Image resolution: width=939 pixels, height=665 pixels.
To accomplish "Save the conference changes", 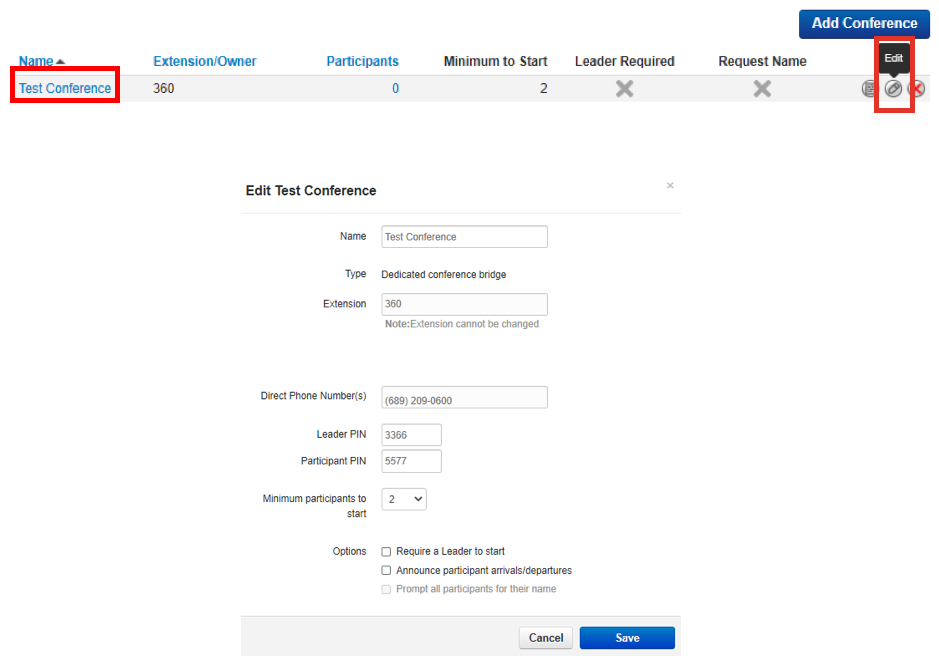I will pos(627,638).
